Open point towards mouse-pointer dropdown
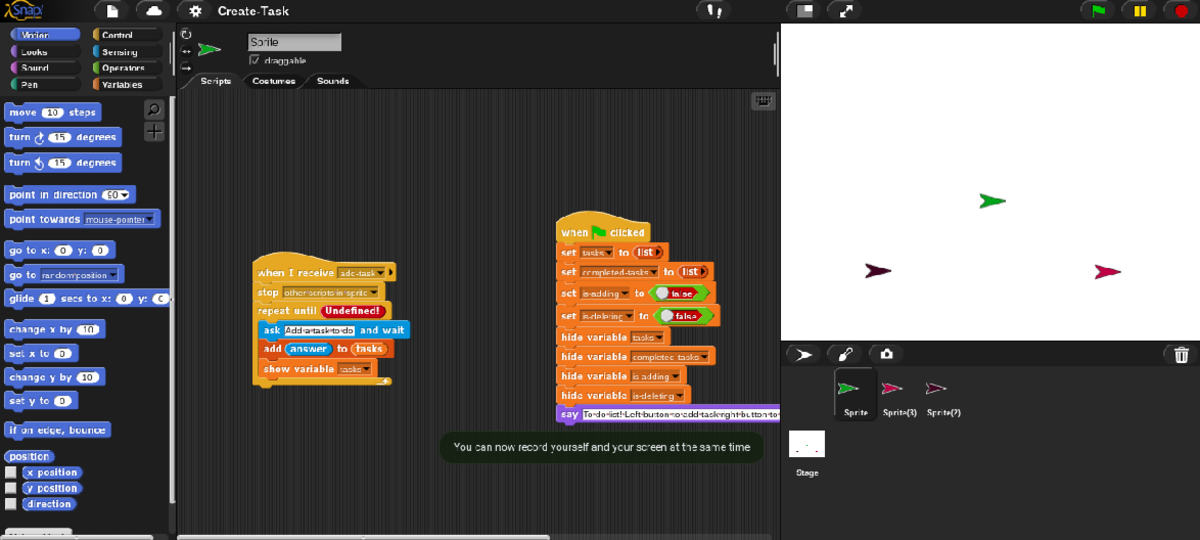The image size is (1200, 540). click(150, 219)
